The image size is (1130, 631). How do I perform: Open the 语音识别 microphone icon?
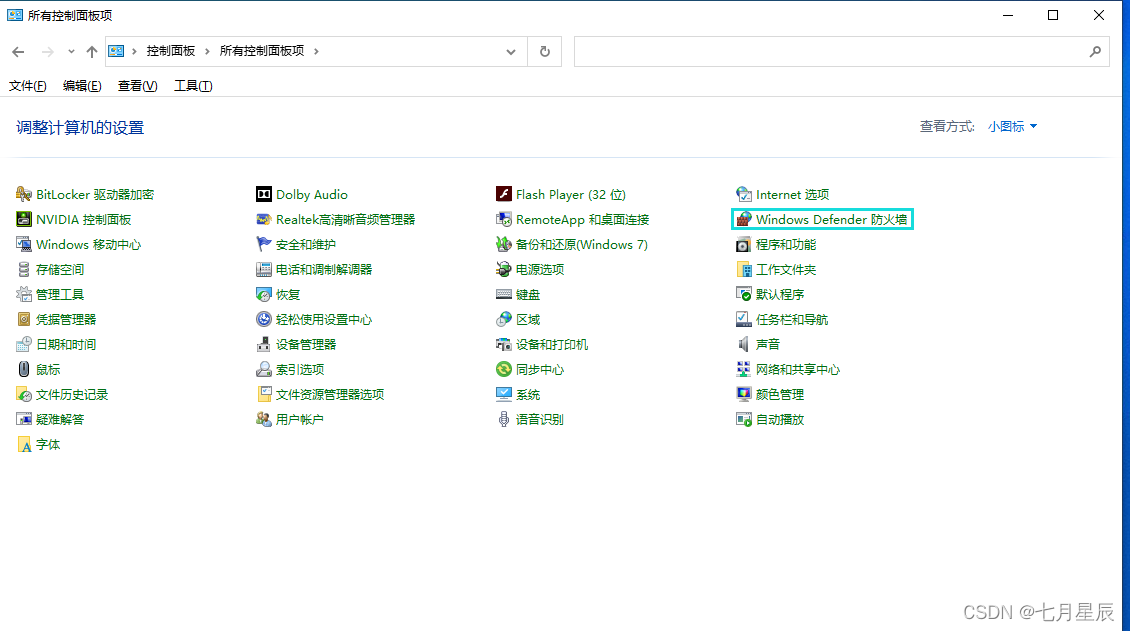click(504, 419)
